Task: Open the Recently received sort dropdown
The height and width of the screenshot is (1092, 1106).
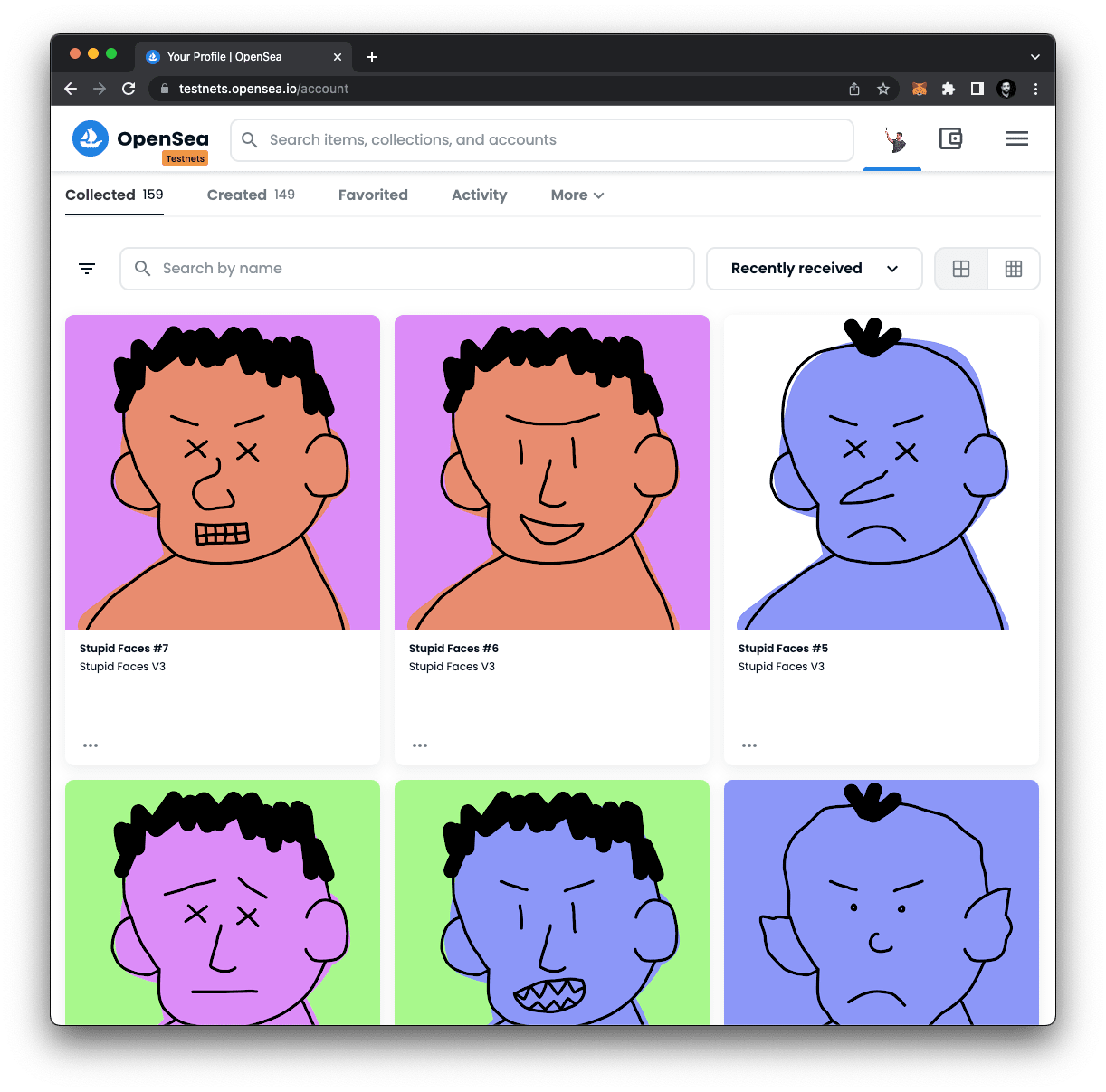Action: coord(815,269)
